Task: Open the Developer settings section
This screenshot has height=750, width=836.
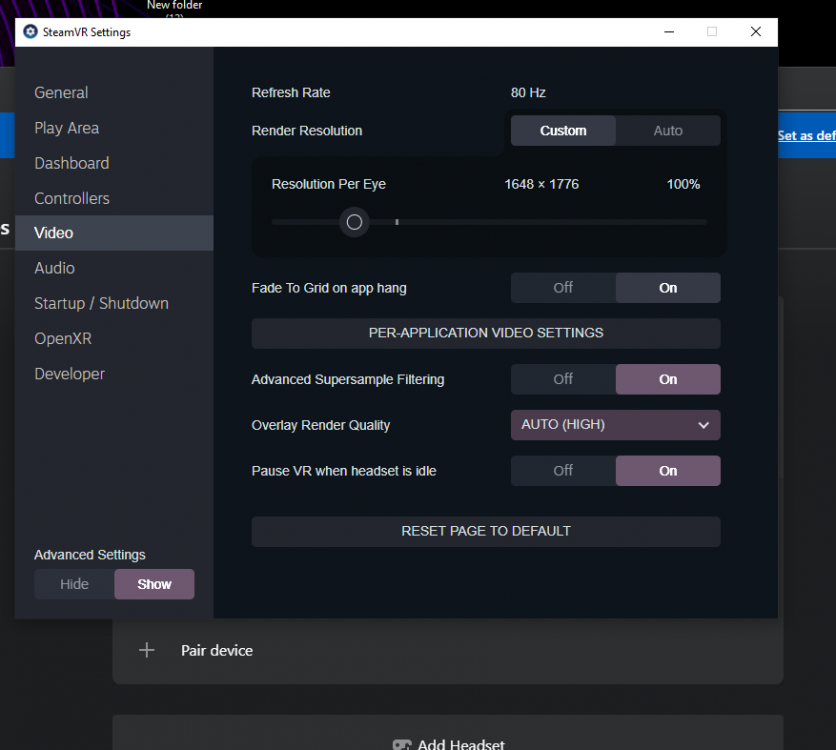Action: coord(69,373)
